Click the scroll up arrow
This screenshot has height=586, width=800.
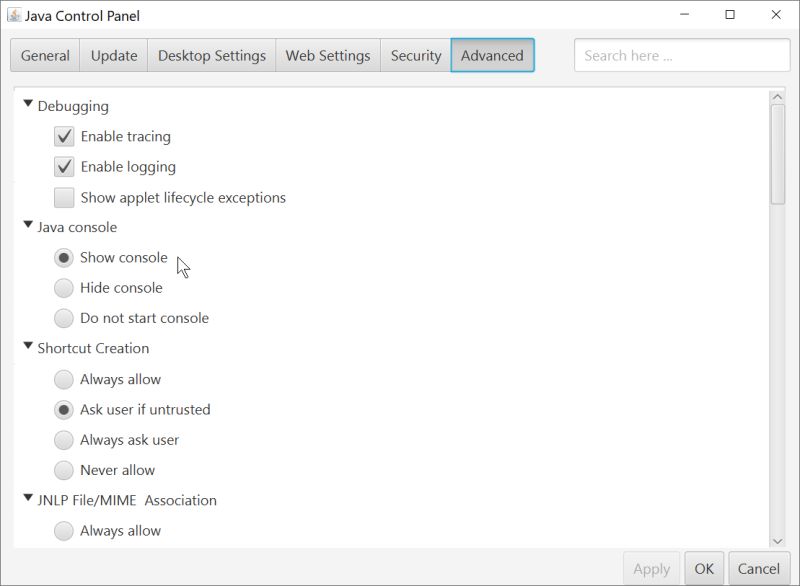click(778, 97)
